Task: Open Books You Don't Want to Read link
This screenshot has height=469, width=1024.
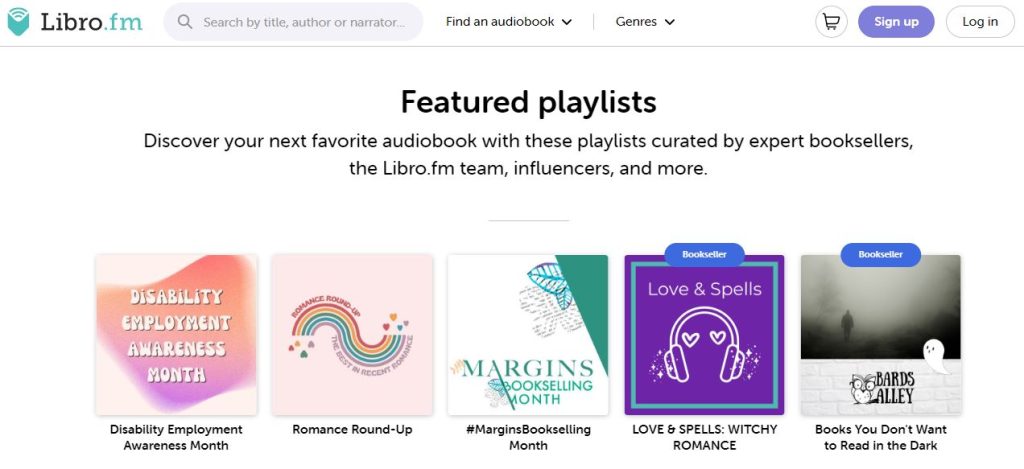Action: coord(880,438)
